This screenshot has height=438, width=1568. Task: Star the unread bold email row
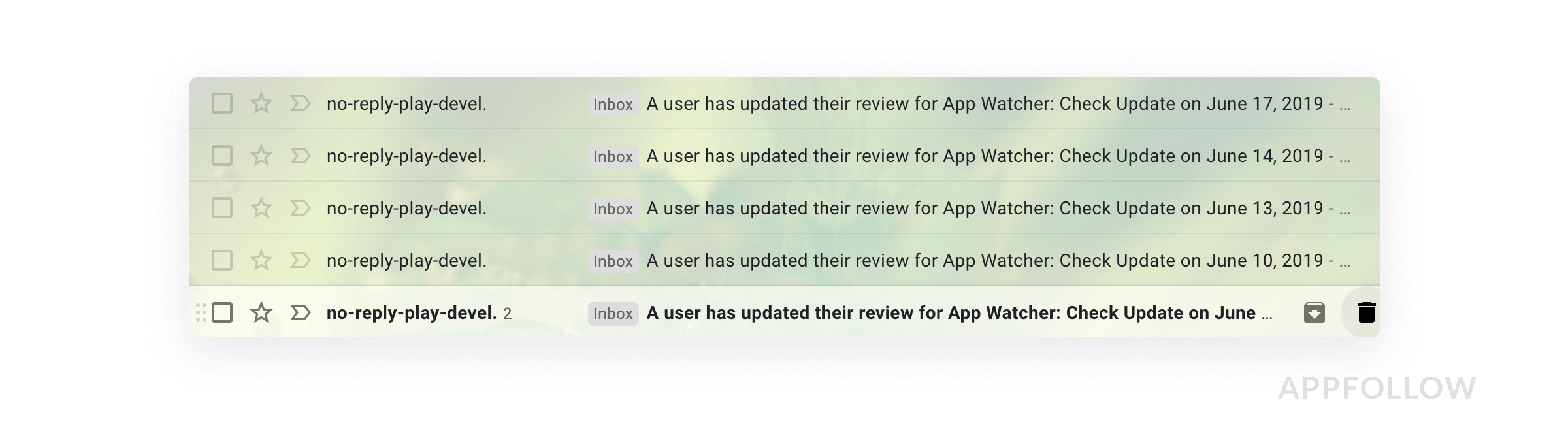click(261, 312)
